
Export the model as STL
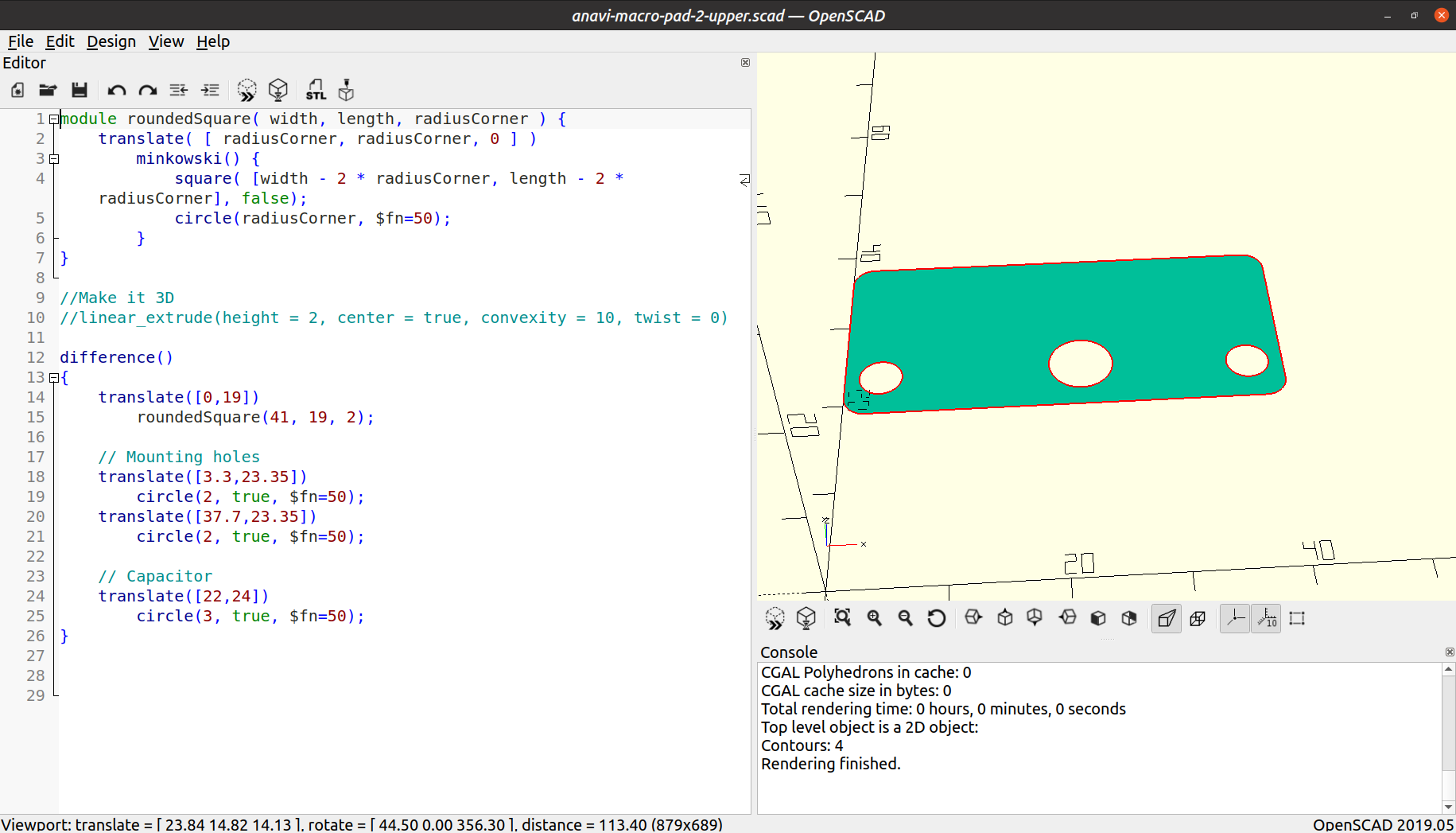click(316, 90)
